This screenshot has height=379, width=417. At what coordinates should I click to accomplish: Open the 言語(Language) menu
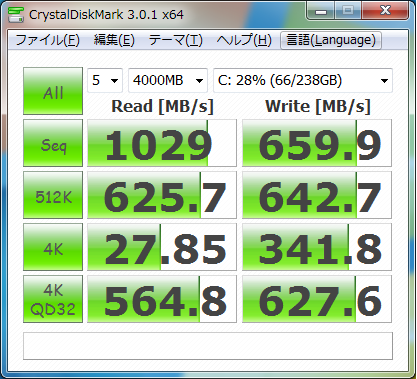(x=331, y=40)
